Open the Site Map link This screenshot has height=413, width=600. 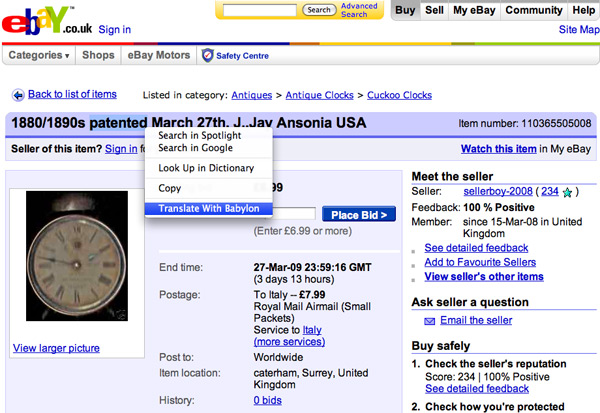(x=579, y=29)
